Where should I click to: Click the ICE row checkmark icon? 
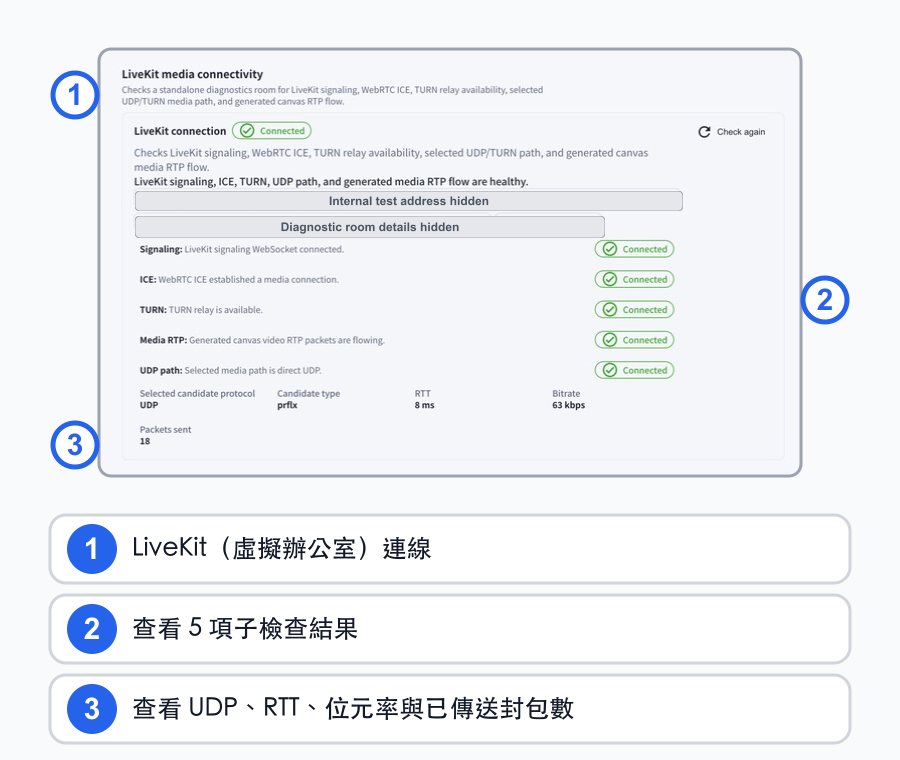(x=610, y=280)
